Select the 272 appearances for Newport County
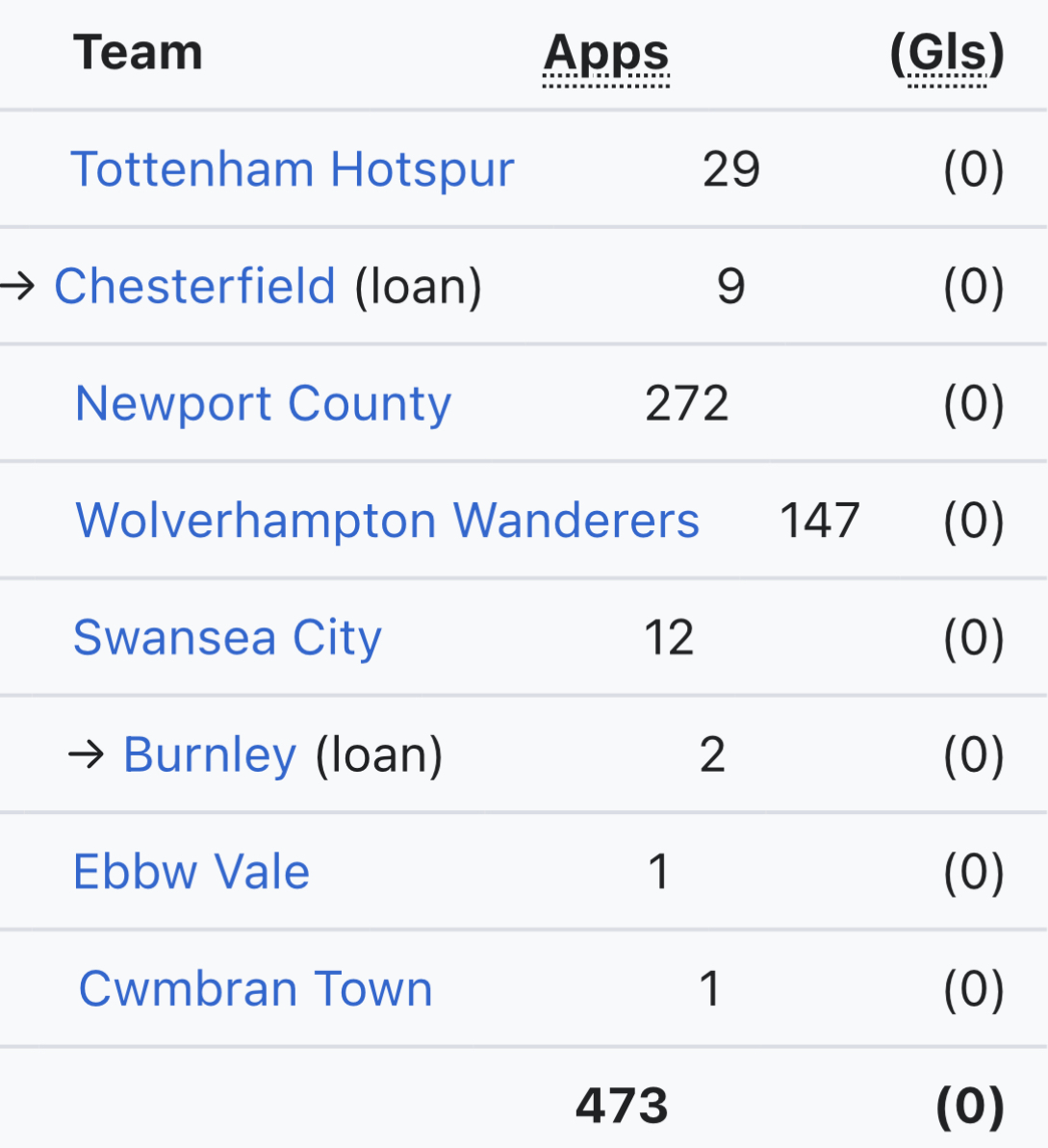Screen dimensions: 1048x1148 click(x=687, y=403)
